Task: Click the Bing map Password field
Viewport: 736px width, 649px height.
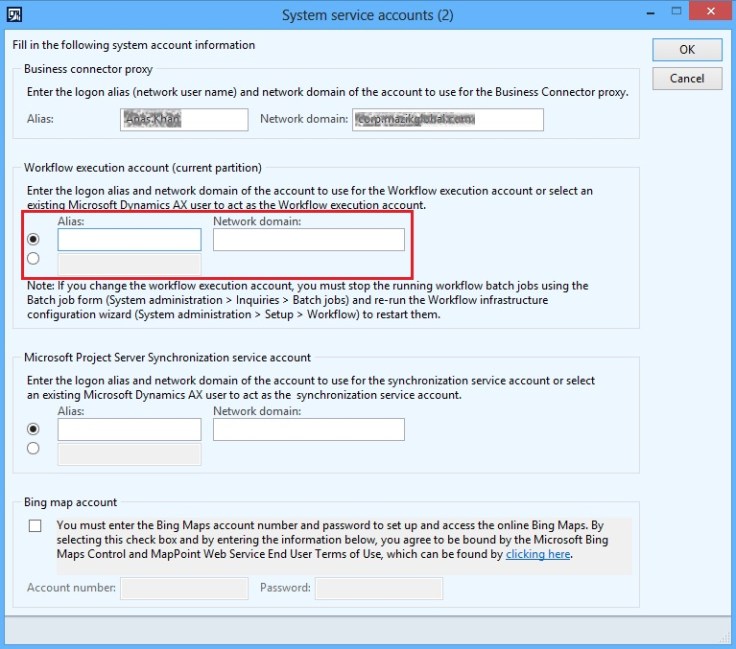Action: pyautogui.click(x=378, y=588)
